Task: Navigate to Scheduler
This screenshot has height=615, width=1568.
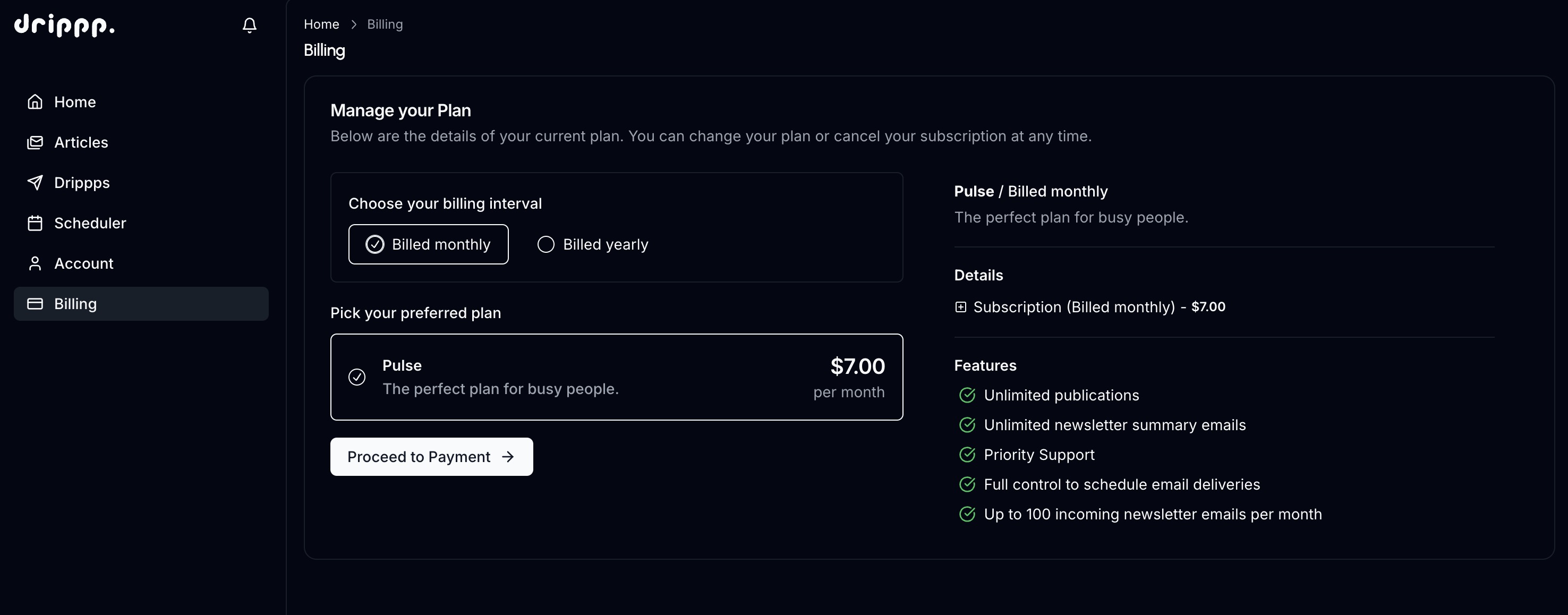Action: click(141, 223)
